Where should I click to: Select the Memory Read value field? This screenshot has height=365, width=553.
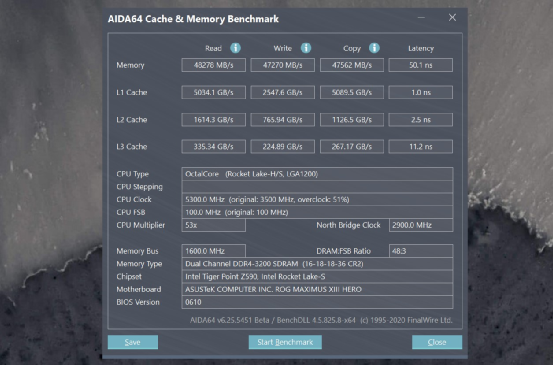(x=213, y=65)
